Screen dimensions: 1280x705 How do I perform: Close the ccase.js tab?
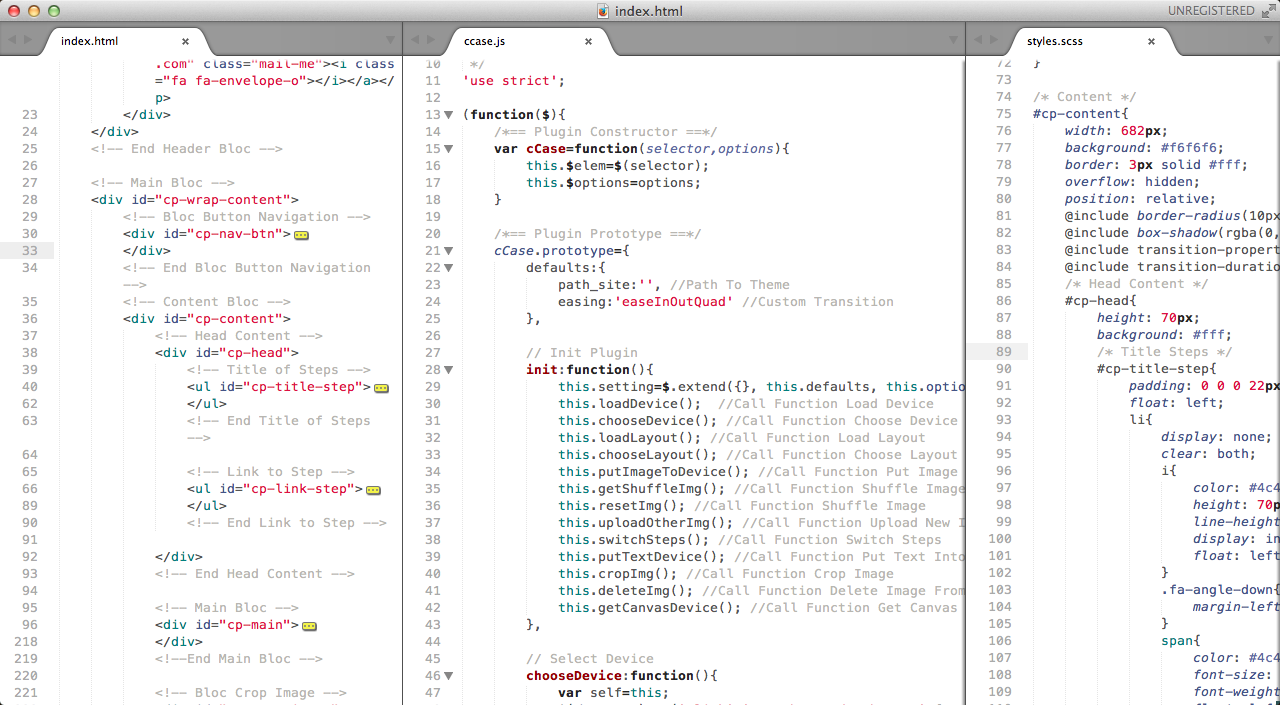click(x=588, y=41)
